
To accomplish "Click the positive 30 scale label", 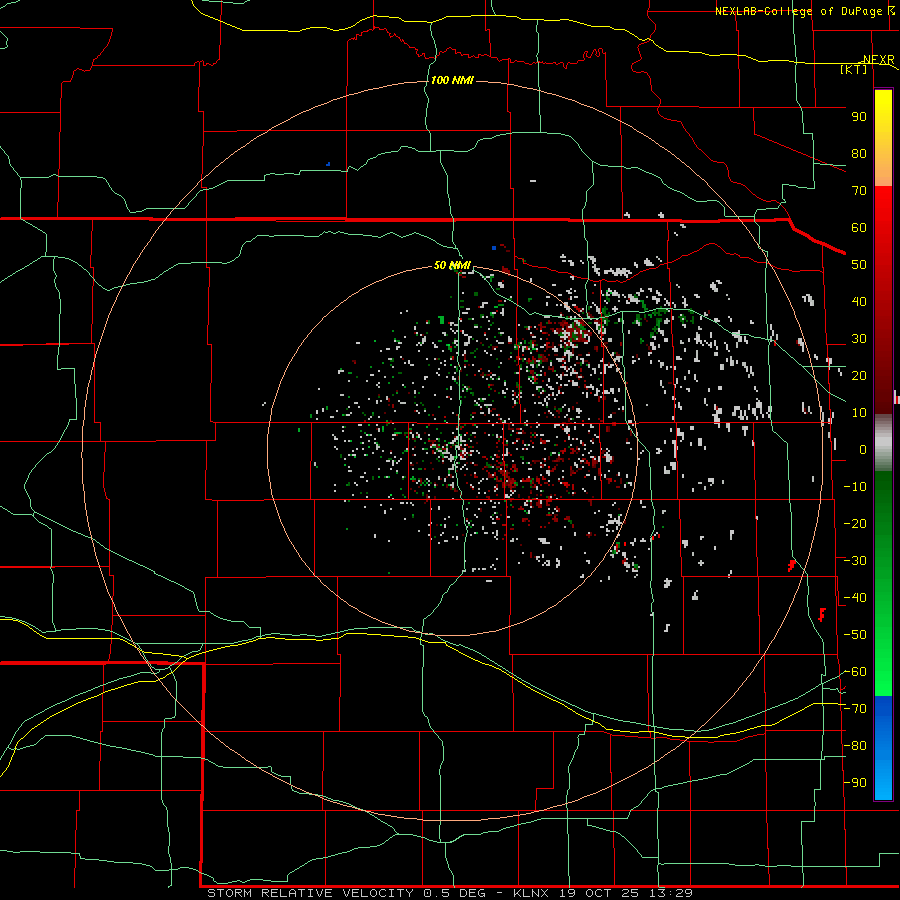I will point(859,339).
